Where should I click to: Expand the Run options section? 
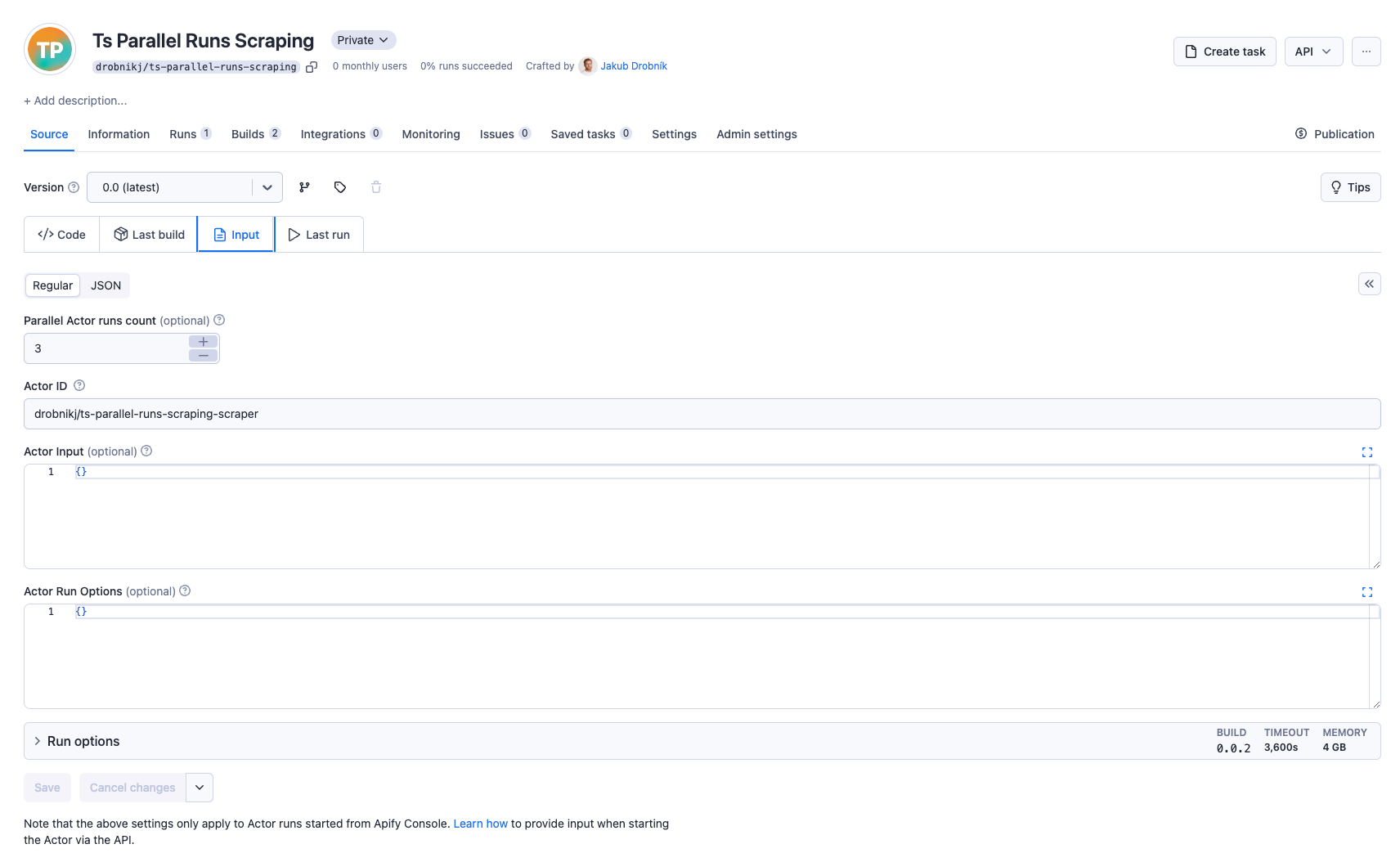pos(78,741)
